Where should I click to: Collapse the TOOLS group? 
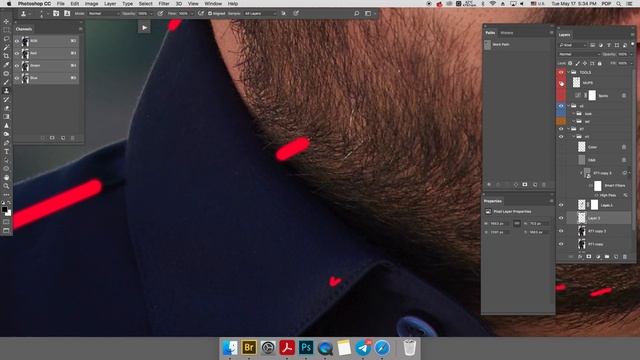pyautogui.click(x=569, y=72)
